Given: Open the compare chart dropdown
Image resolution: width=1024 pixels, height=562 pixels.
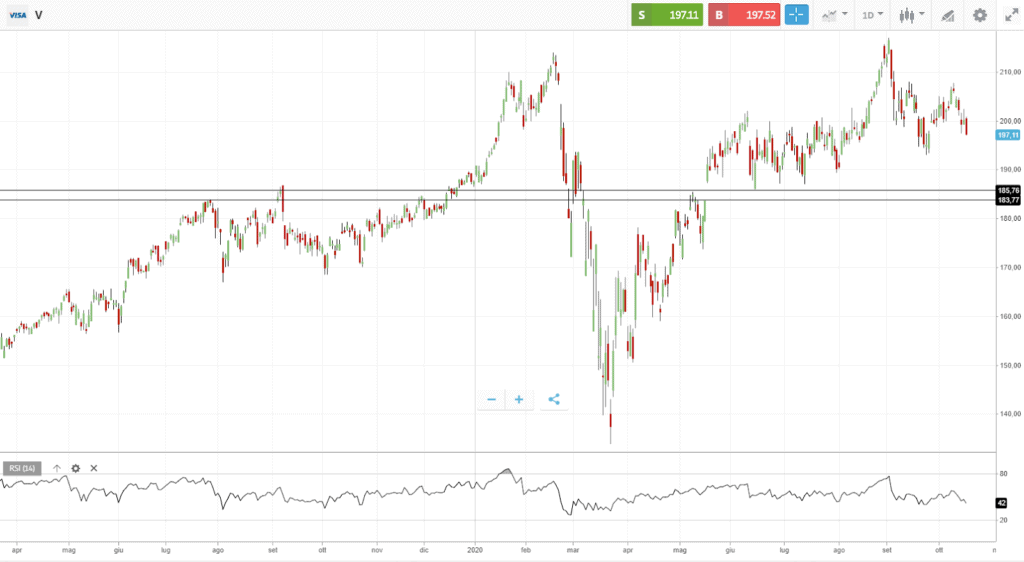Looking at the screenshot, I should pyautogui.click(x=835, y=15).
